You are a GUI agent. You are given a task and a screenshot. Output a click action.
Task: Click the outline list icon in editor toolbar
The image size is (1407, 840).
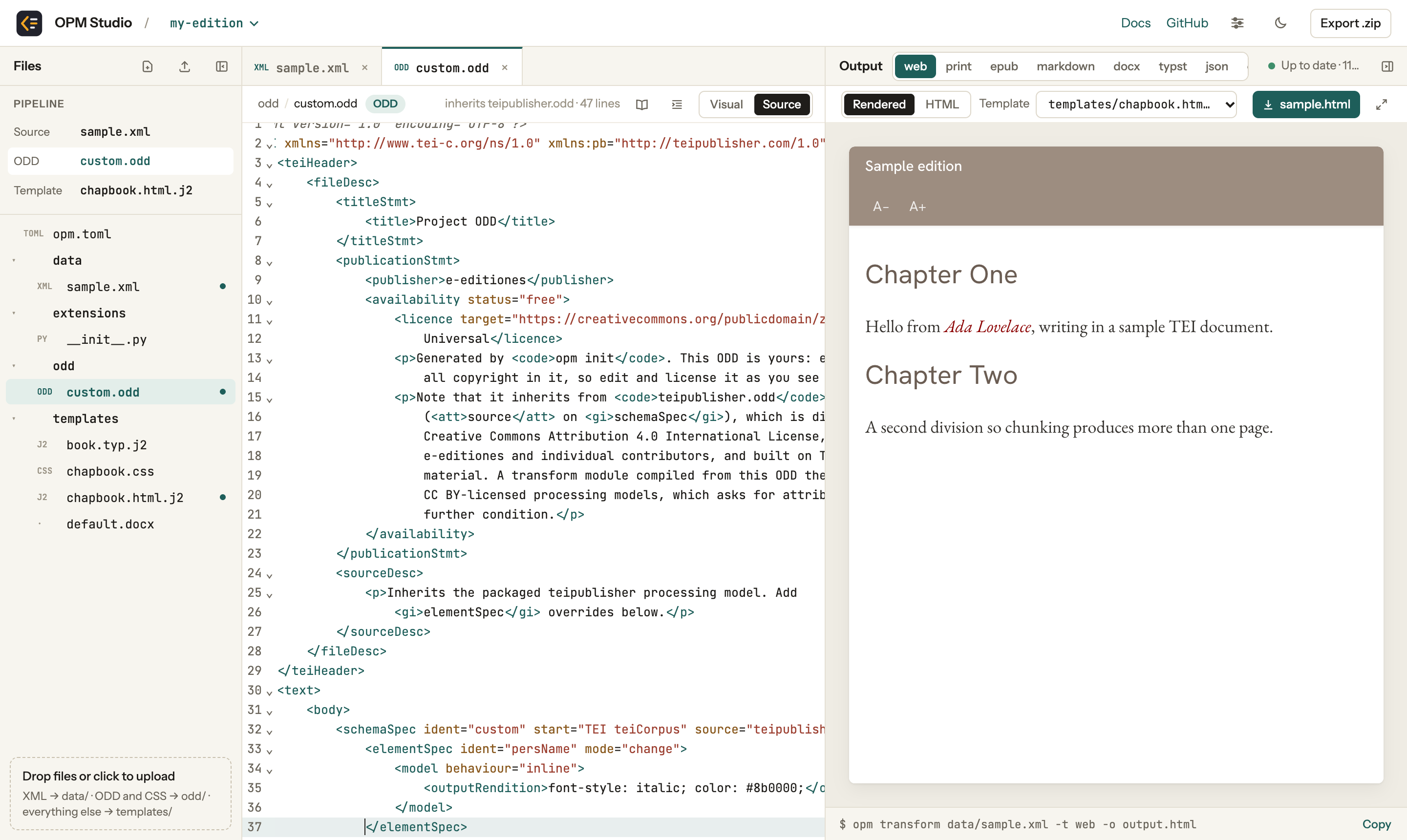[x=677, y=104]
